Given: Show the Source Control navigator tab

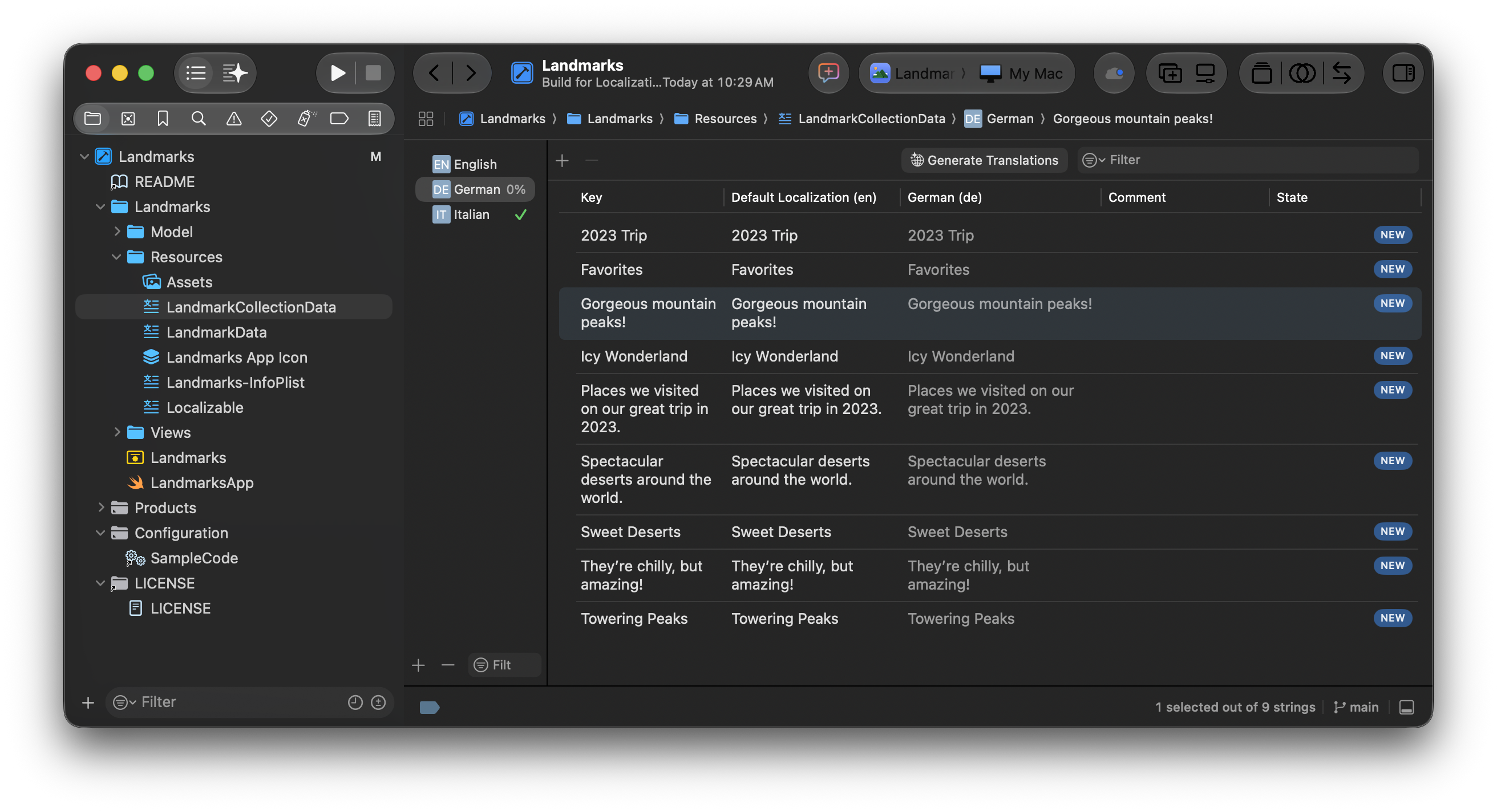Looking at the screenshot, I should (x=128, y=119).
